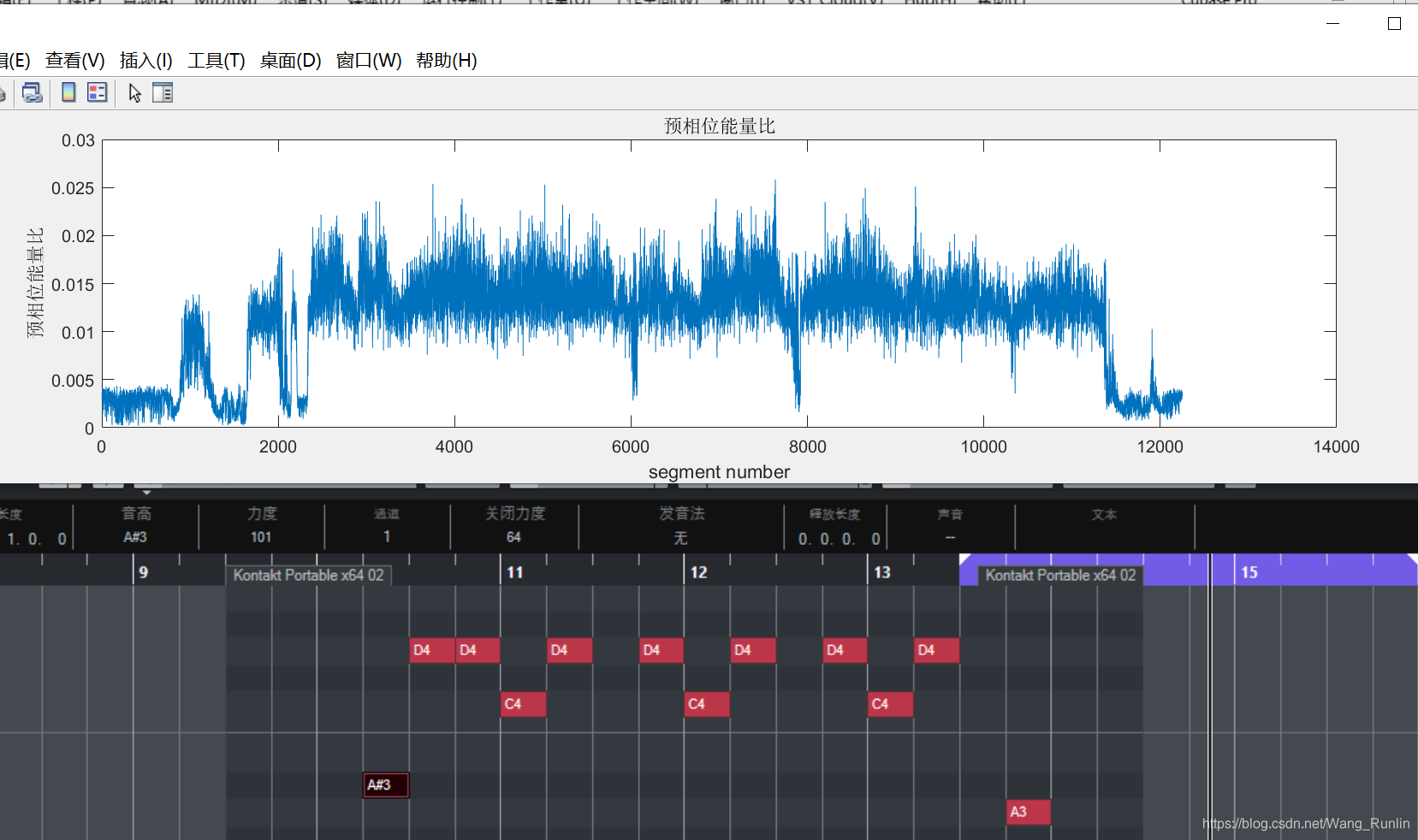Select the selected A#3 note in piano roll

pyautogui.click(x=386, y=785)
